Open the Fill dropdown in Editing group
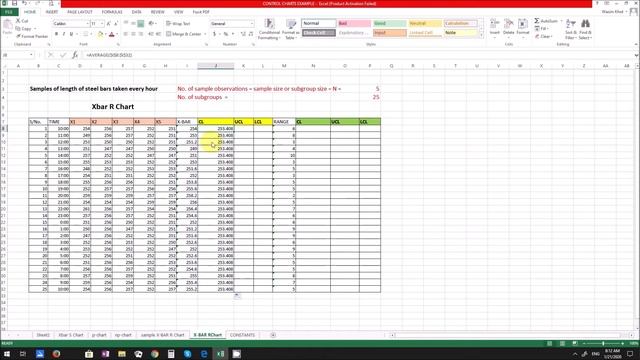This screenshot has width=640, height=360. [x=547, y=29]
